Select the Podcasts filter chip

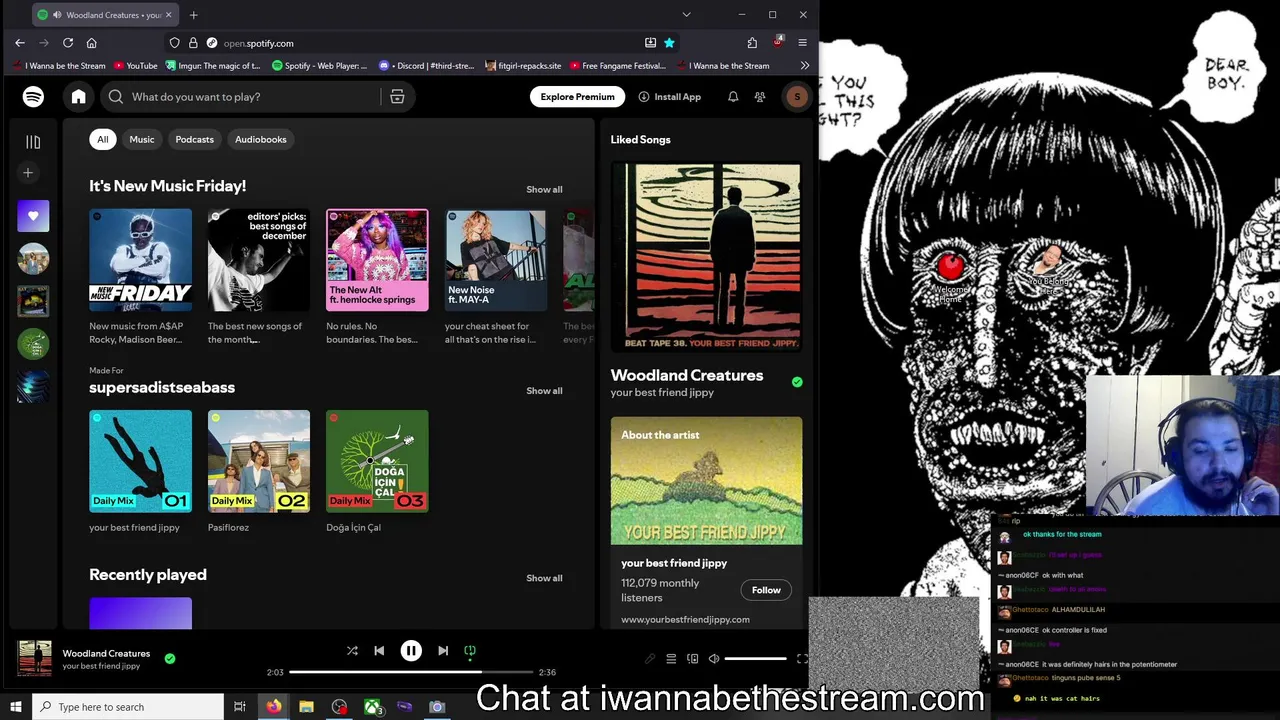[195, 140]
